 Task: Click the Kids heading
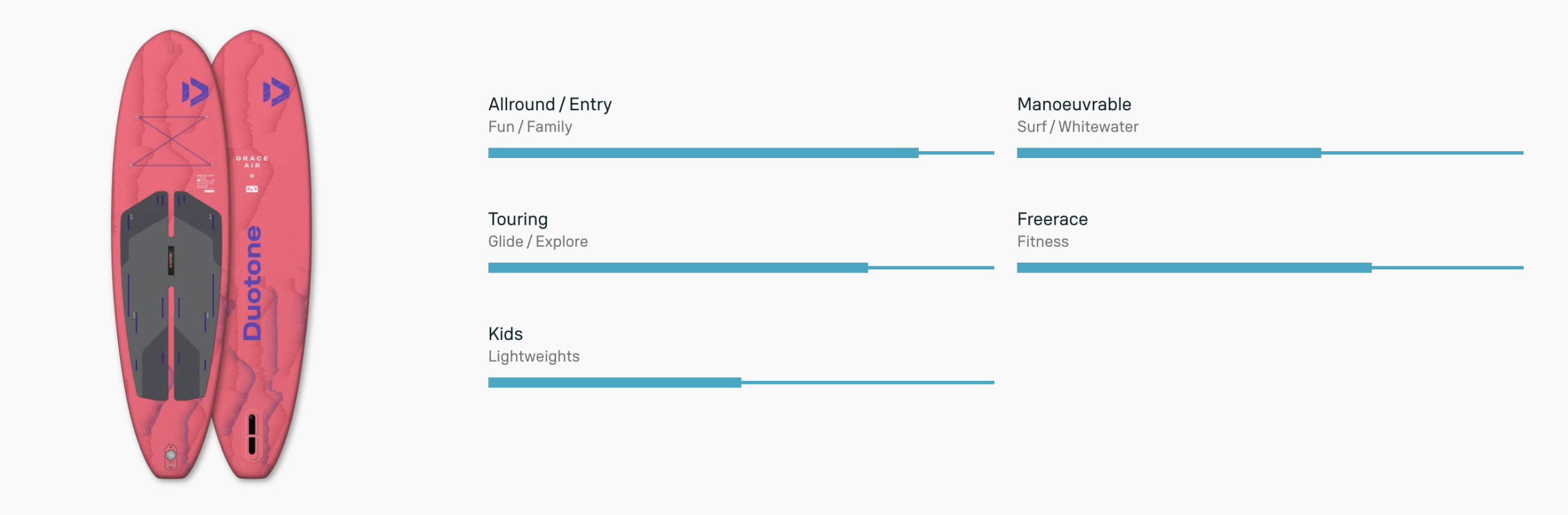[x=505, y=334]
